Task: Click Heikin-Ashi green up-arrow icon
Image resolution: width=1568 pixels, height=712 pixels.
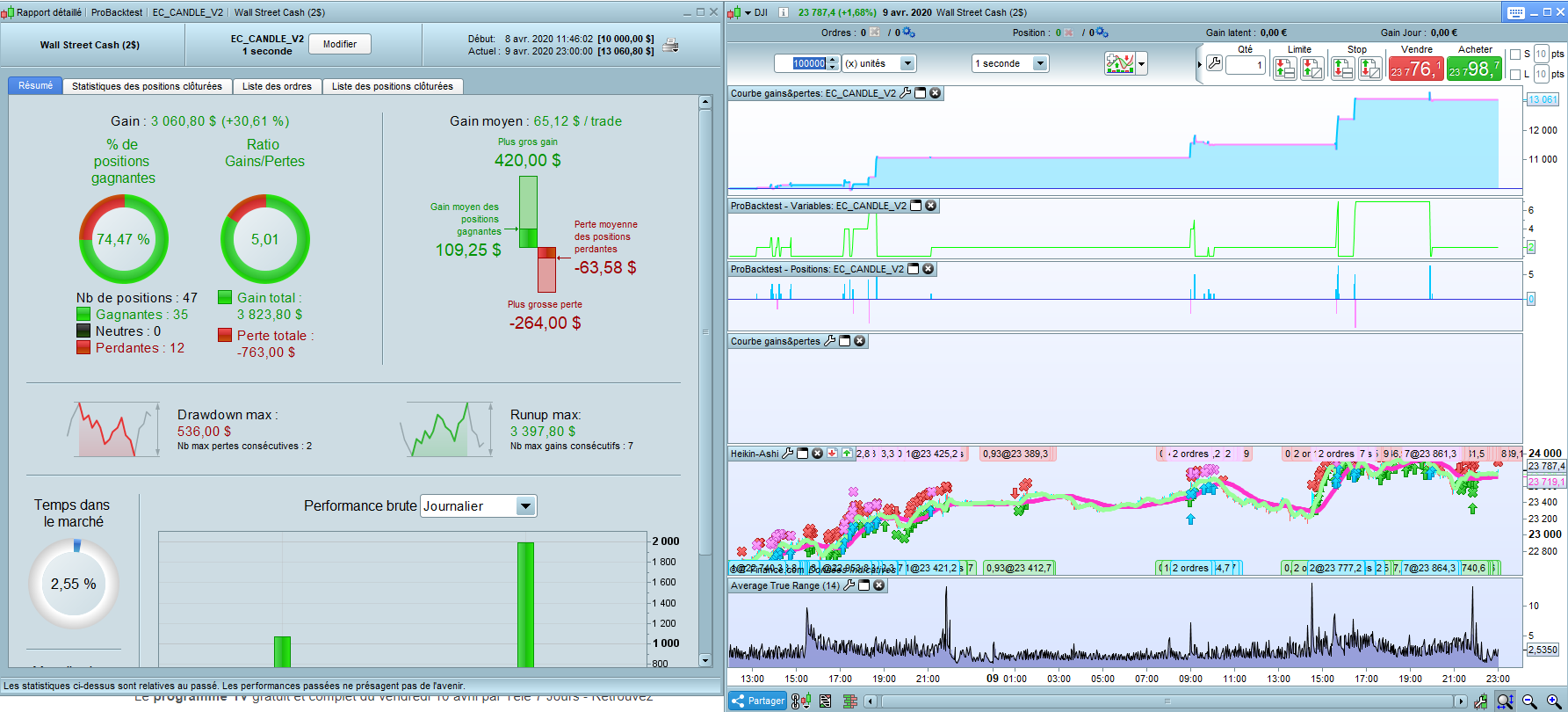Action: 847,454
